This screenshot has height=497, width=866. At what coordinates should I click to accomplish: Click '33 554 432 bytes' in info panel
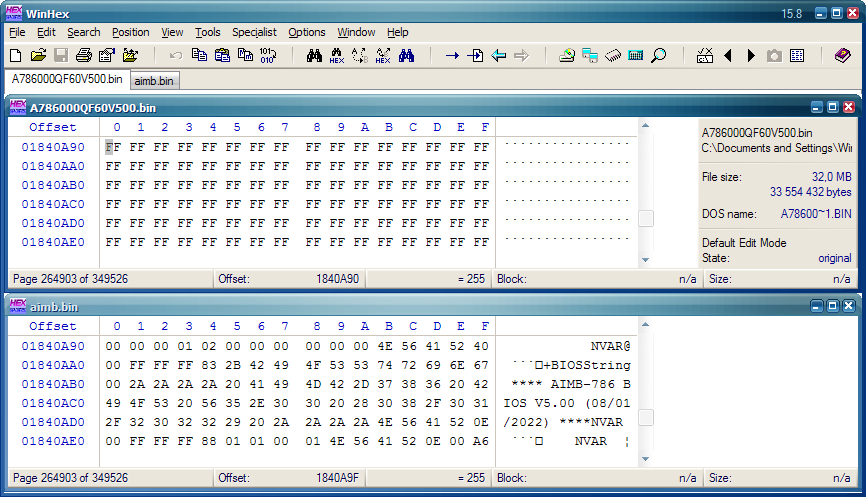tap(811, 192)
